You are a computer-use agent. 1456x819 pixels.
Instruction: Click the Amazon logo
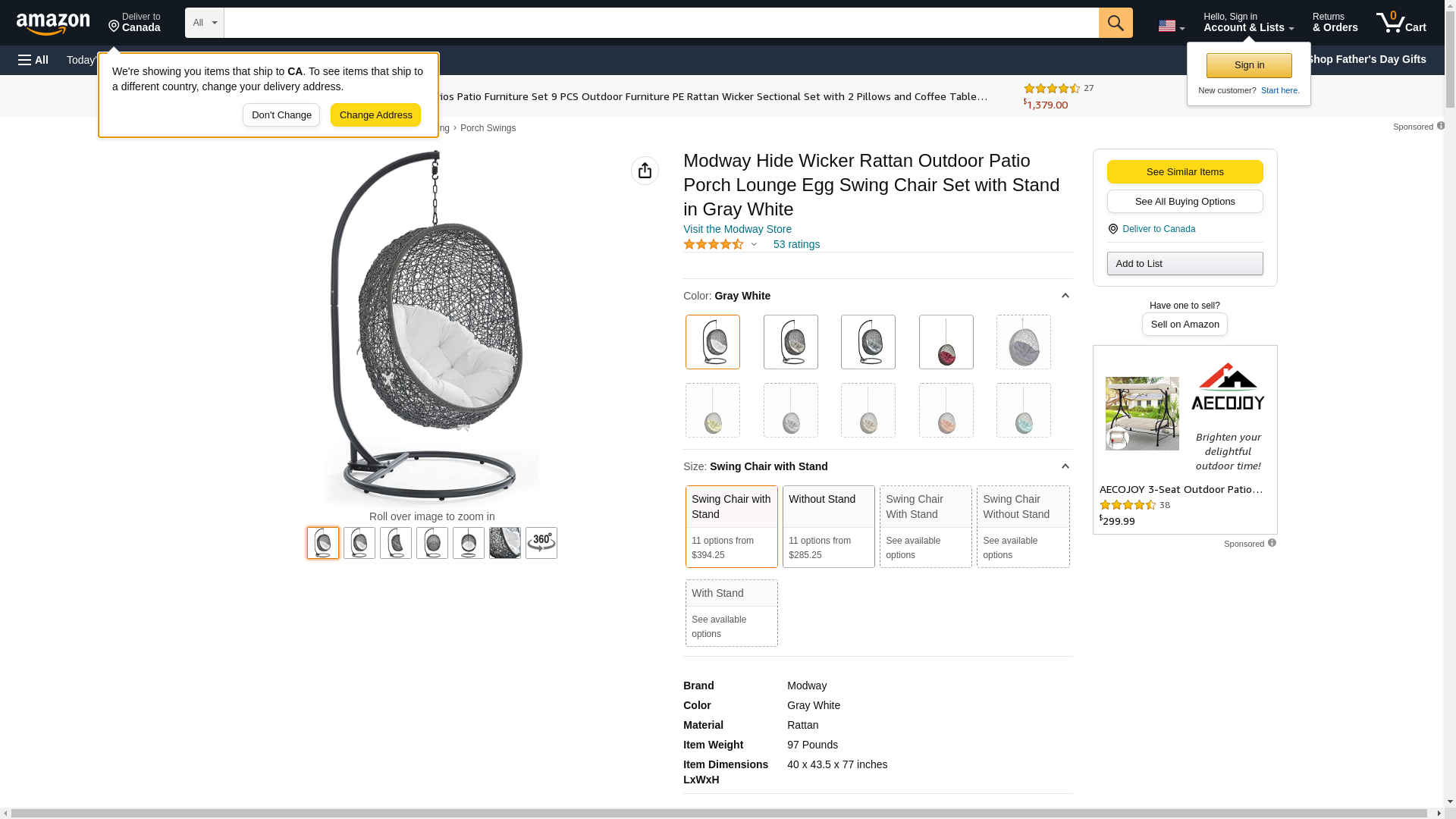(53, 24)
